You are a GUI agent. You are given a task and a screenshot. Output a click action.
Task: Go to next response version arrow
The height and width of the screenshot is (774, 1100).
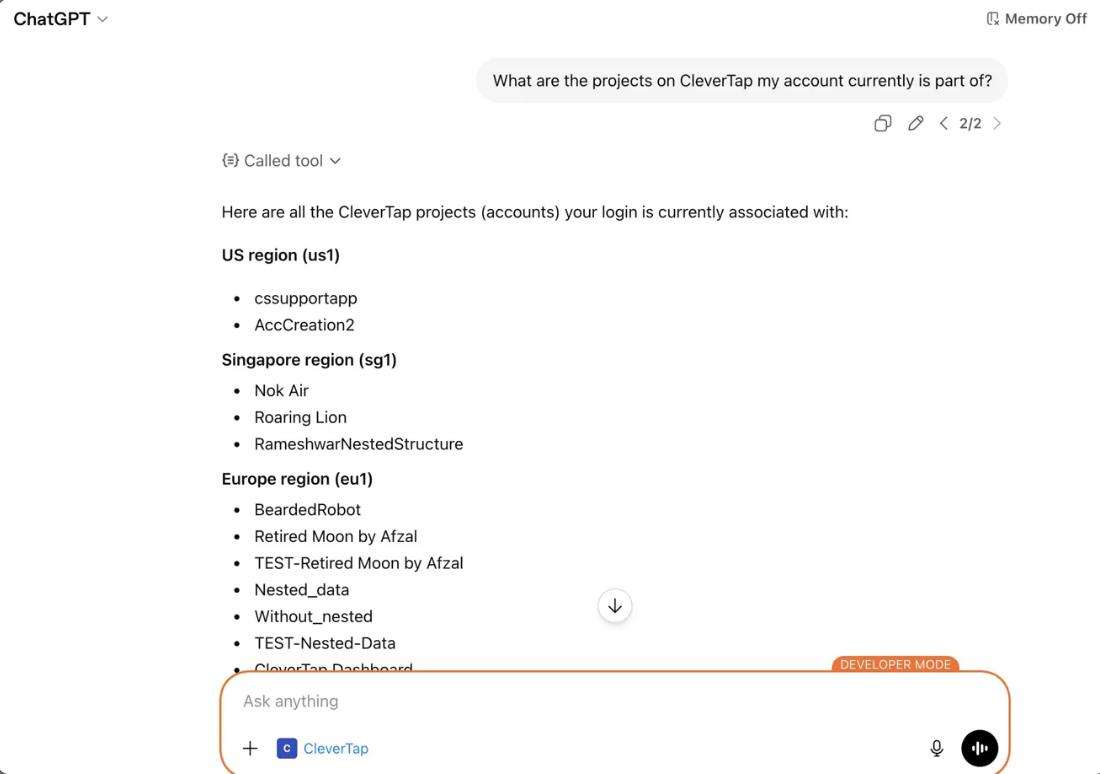(997, 124)
